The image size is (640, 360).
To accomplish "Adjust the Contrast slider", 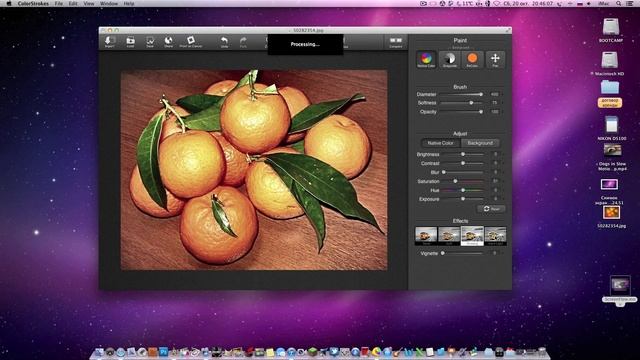I will [x=463, y=163].
